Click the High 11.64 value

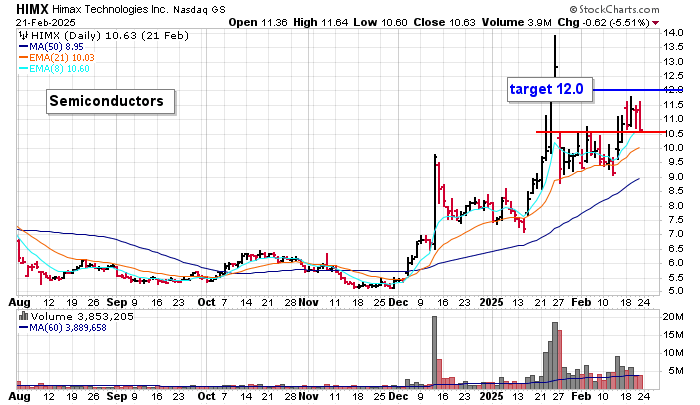click(321, 22)
